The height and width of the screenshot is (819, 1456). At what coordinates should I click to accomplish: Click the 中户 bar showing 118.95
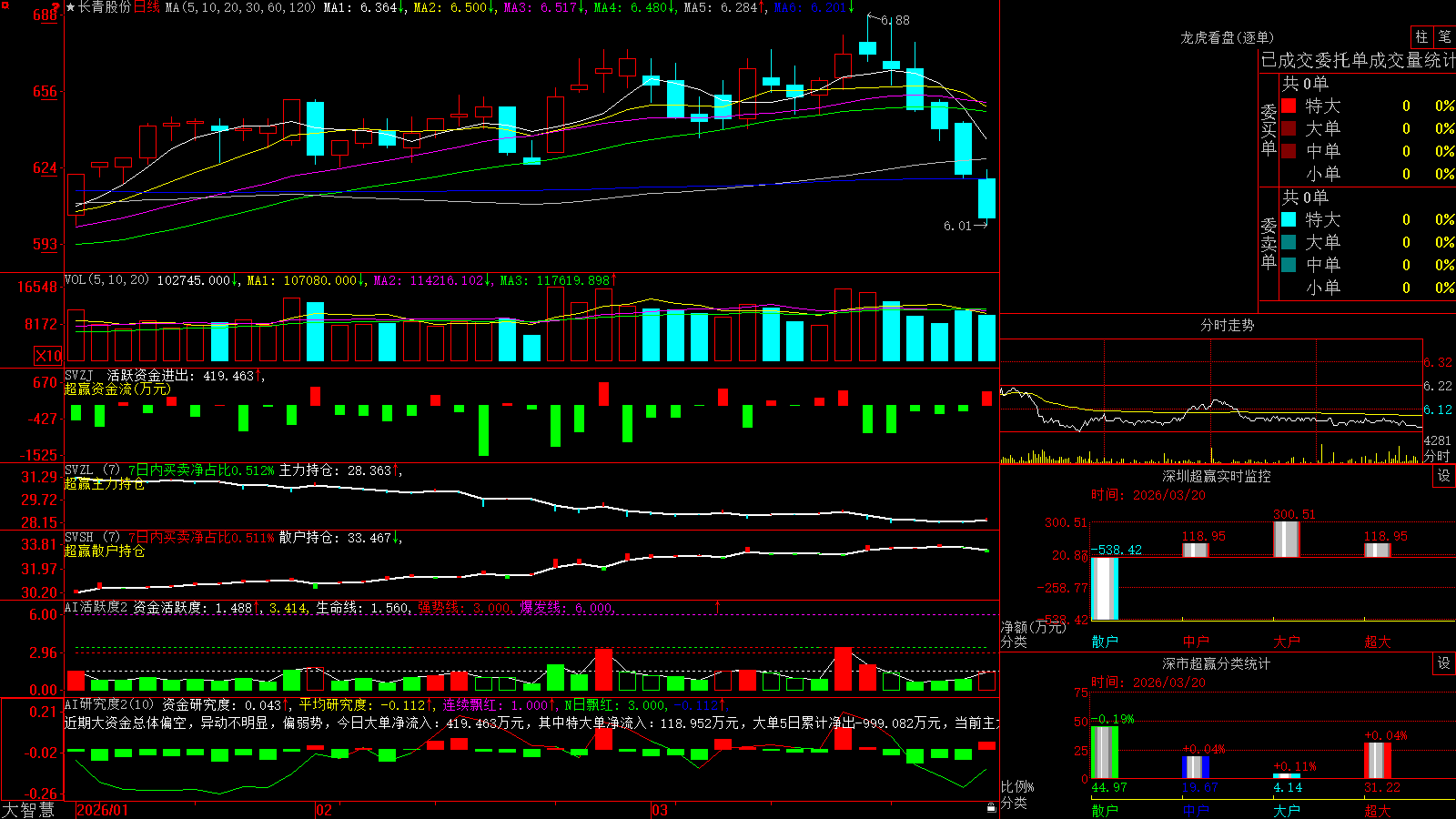coord(1196,550)
